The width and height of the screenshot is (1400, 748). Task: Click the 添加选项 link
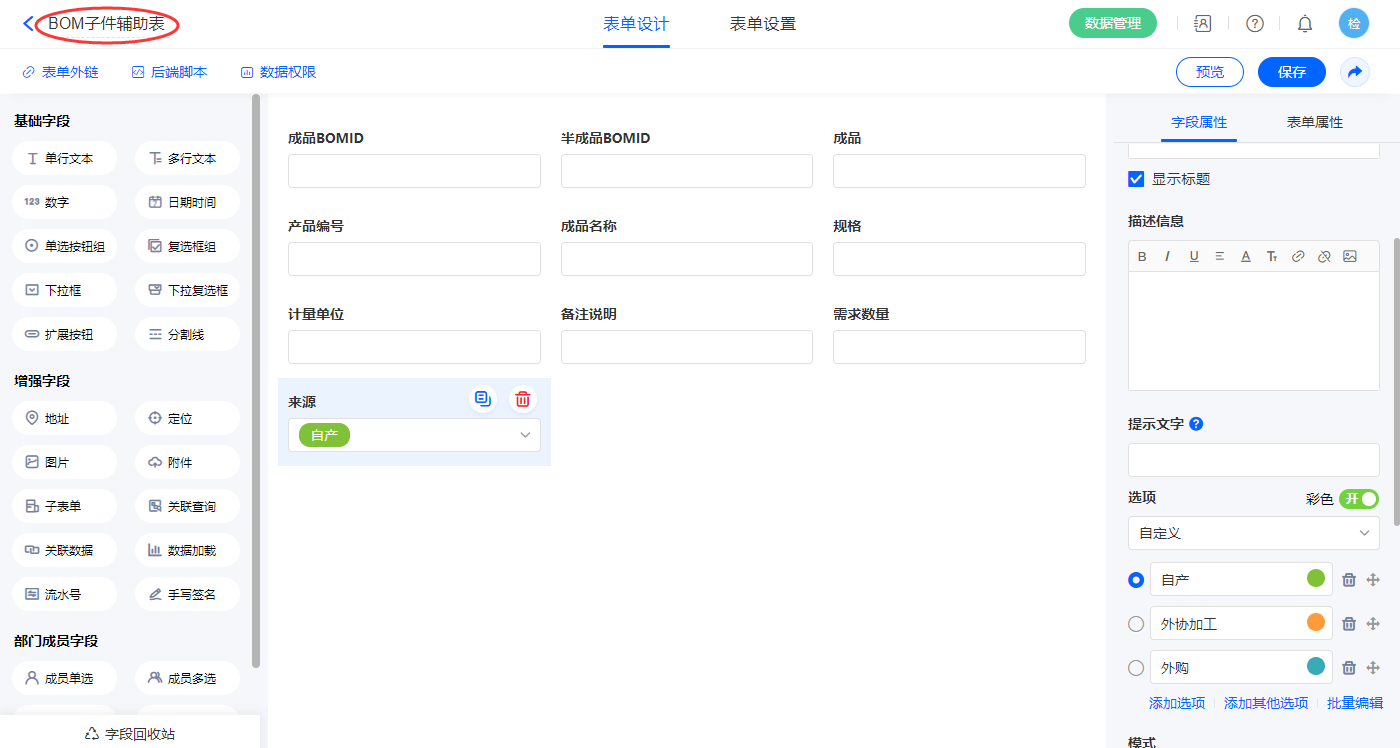point(1177,703)
